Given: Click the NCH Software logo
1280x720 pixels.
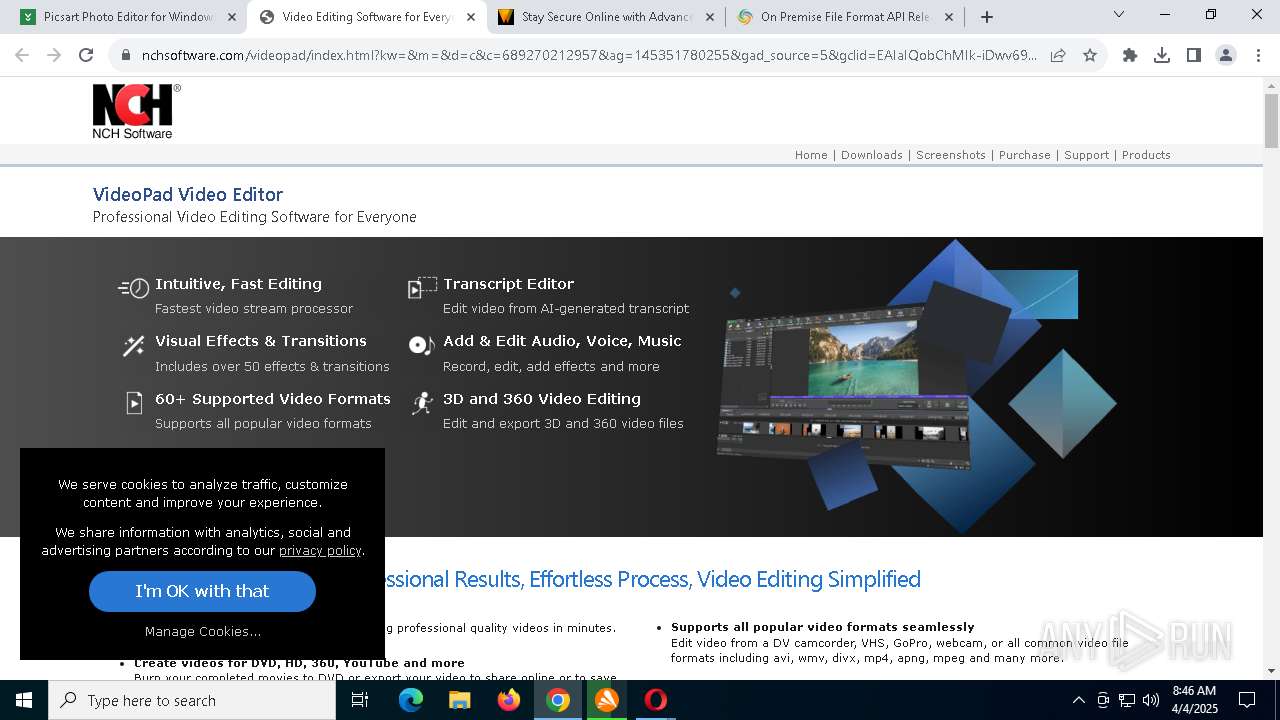Looking at the screenshot, I should pyautogui.click(x=136, y=111).
